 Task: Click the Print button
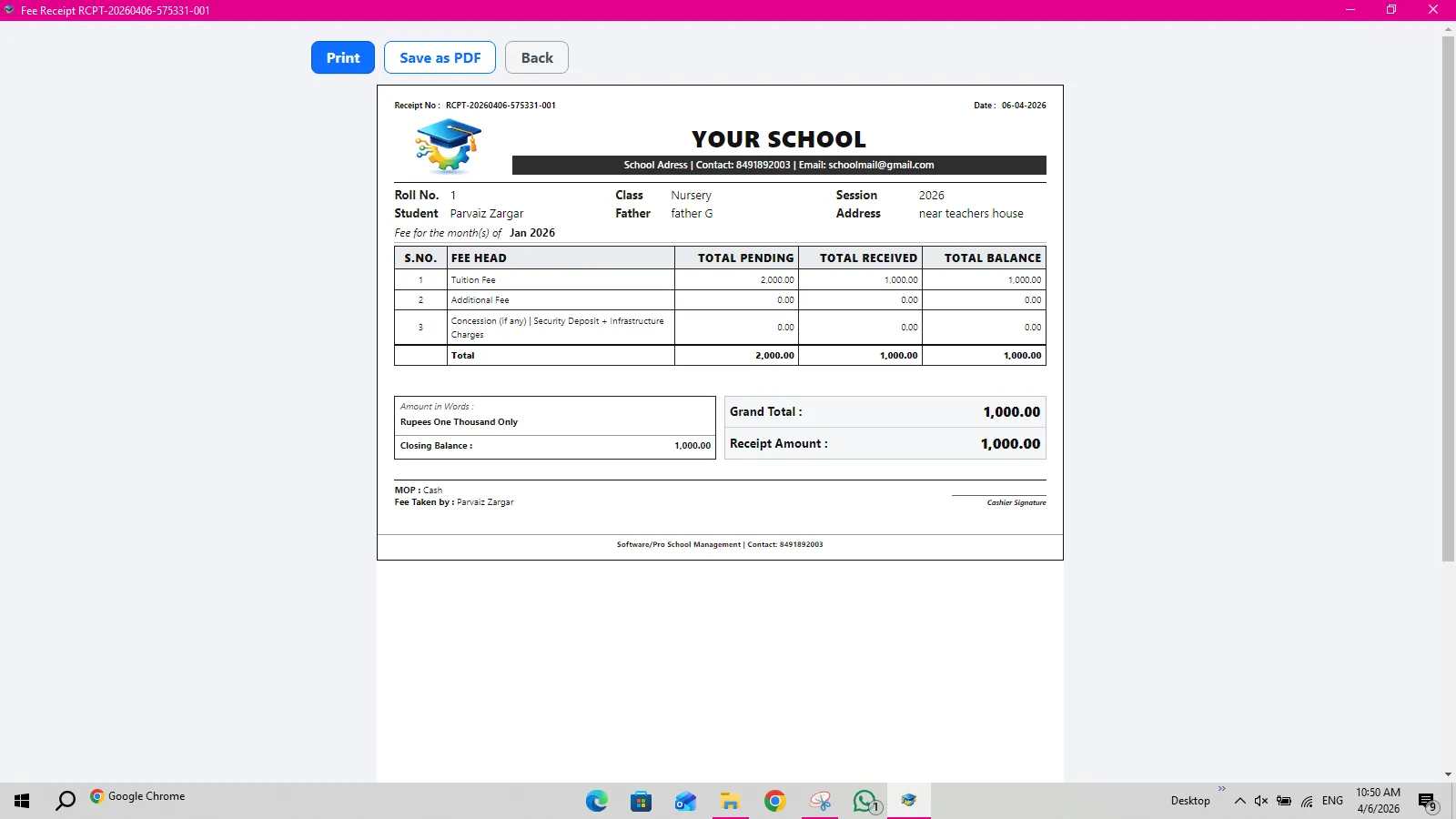[343, 57]
